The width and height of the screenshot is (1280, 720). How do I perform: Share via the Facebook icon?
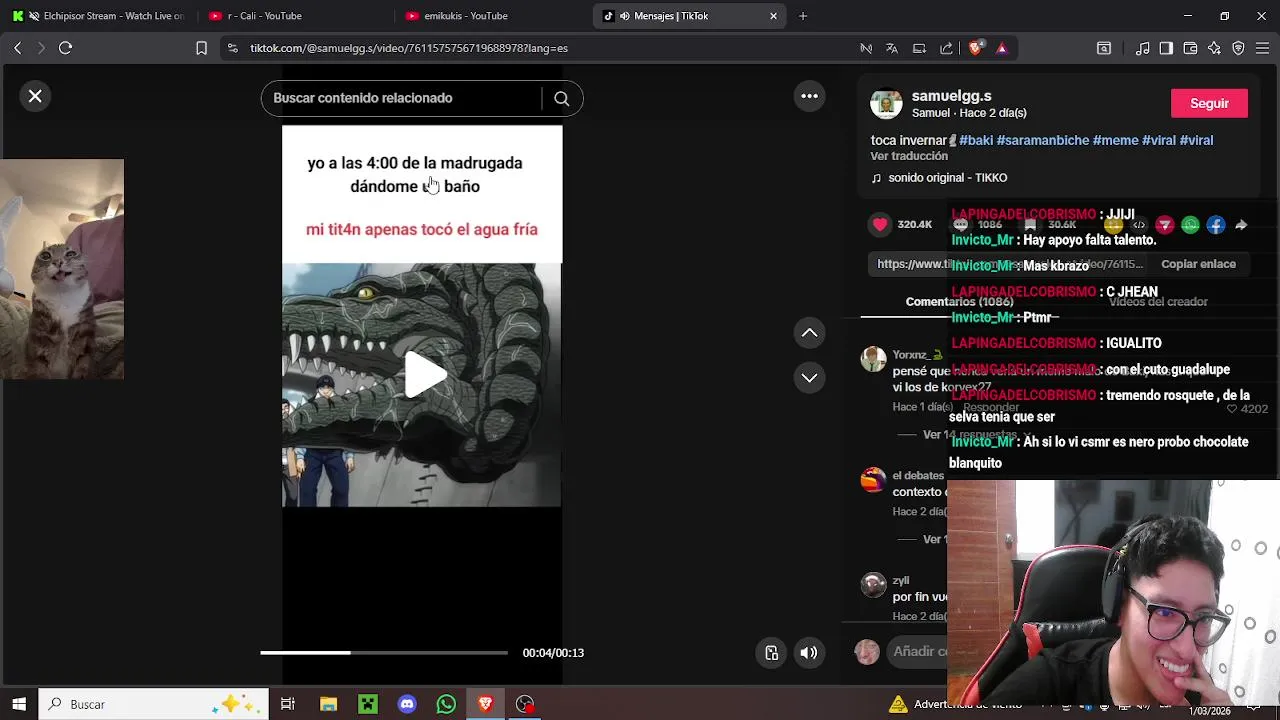pyautogui.click(x=1215, y=225)
